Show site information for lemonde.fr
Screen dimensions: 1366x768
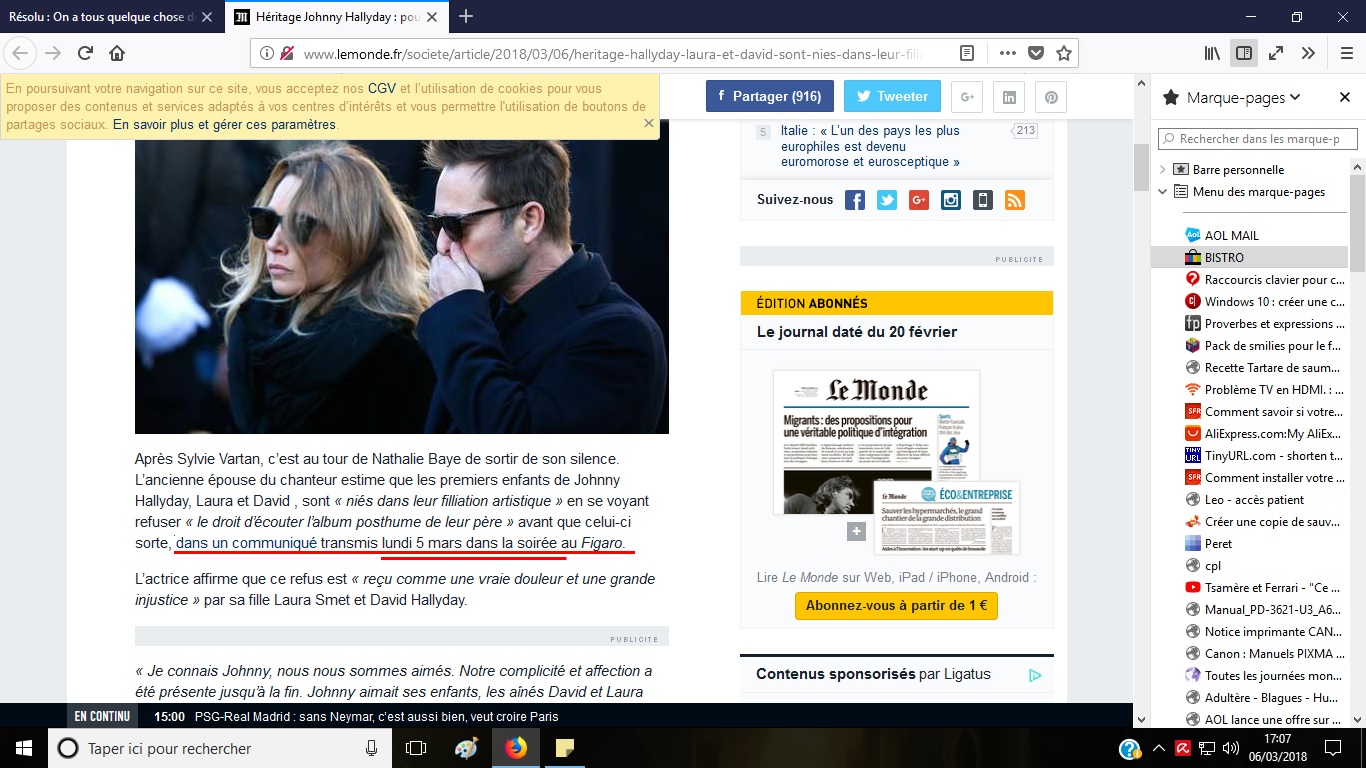tap(267, 53)
